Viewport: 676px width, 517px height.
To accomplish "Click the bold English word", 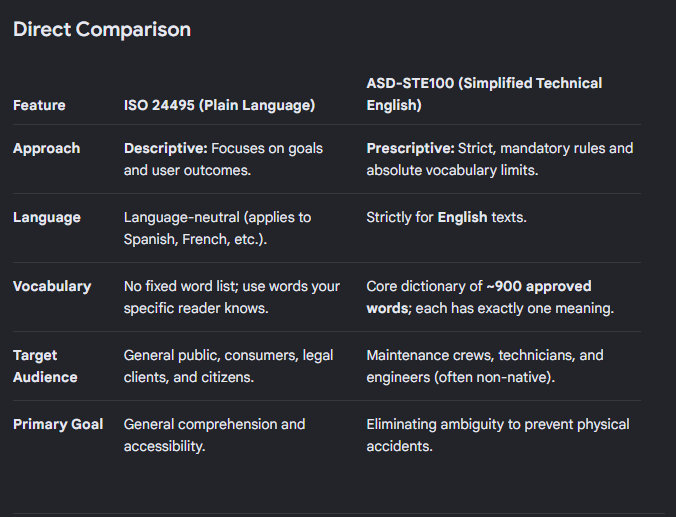I will point(462,217).
